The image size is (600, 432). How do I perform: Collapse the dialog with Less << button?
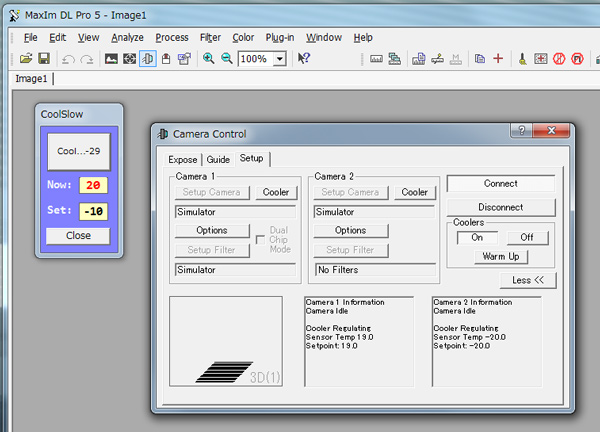[528, 280]
